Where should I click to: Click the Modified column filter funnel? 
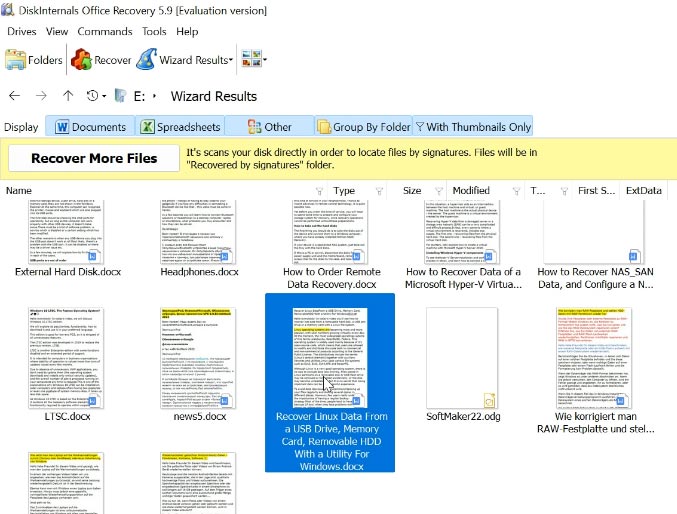click(516, 191)
